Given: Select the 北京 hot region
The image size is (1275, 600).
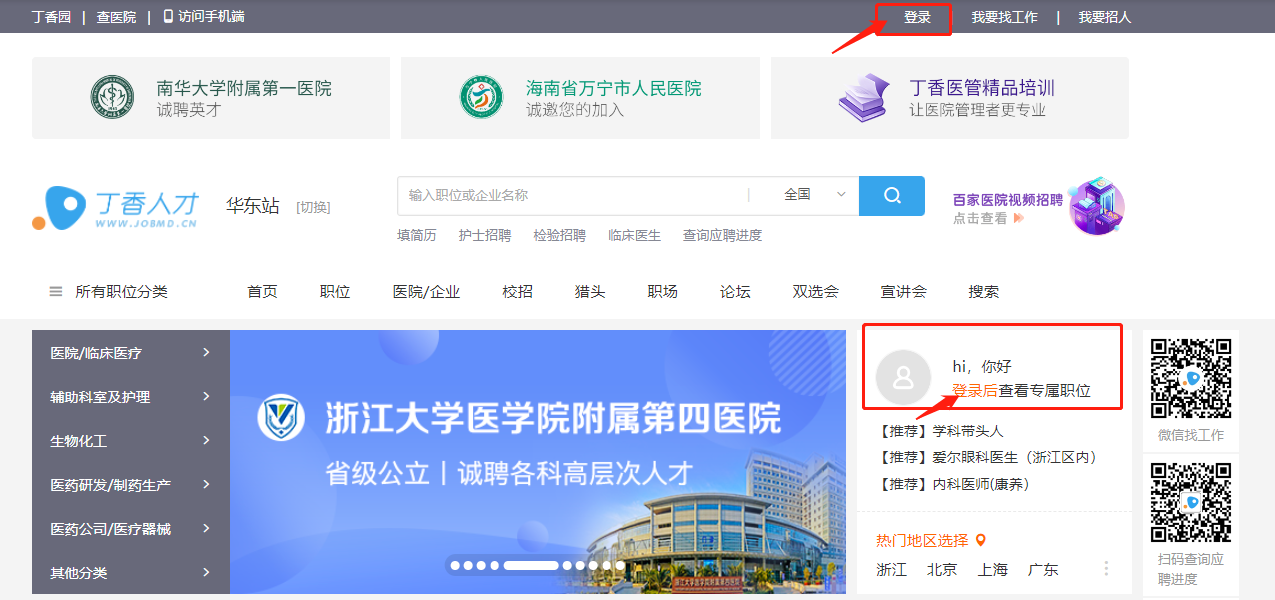Looking at the screenshot, I should tap(942, 569).
